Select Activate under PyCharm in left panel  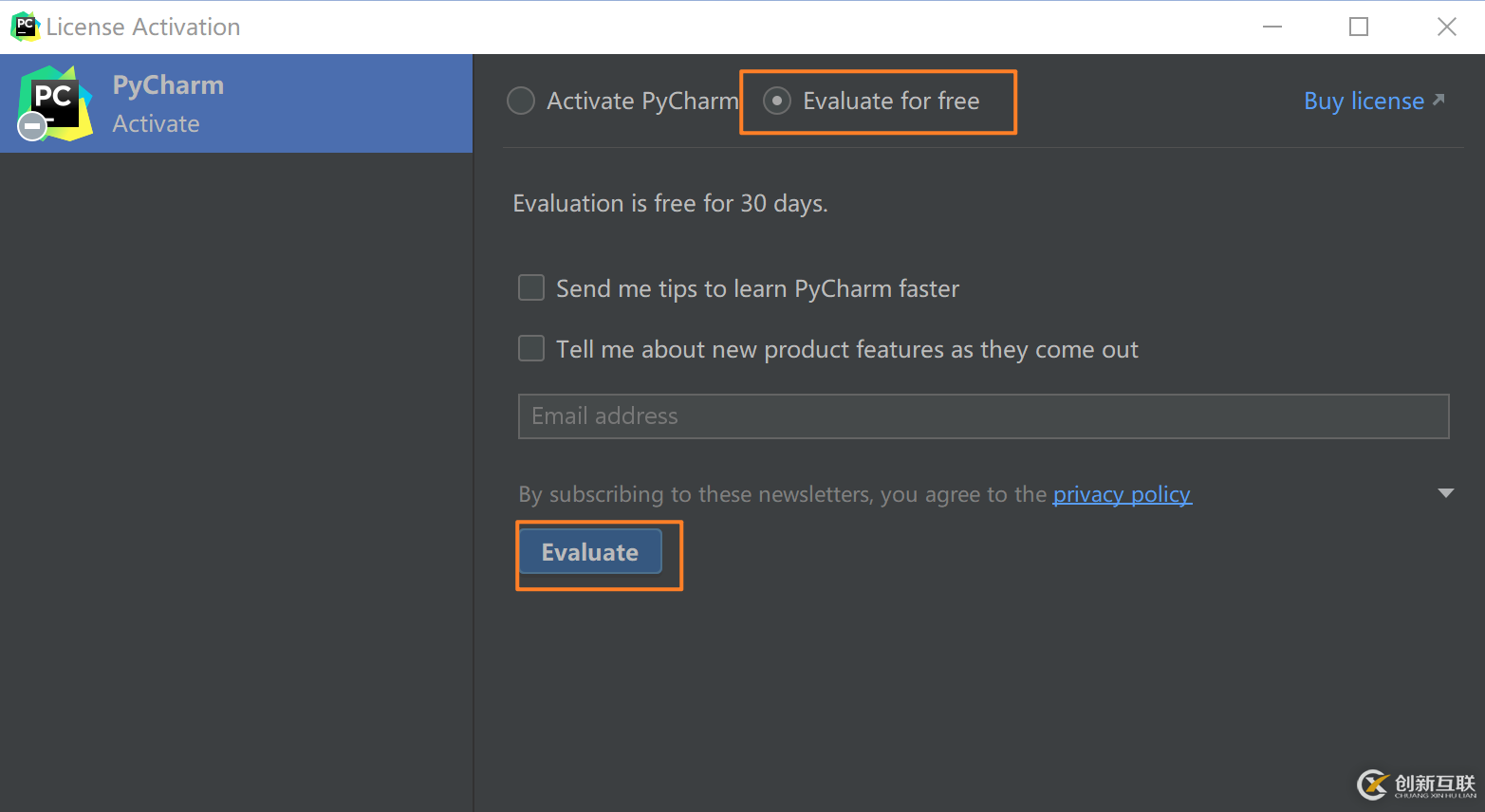click(x=157, y=123)
